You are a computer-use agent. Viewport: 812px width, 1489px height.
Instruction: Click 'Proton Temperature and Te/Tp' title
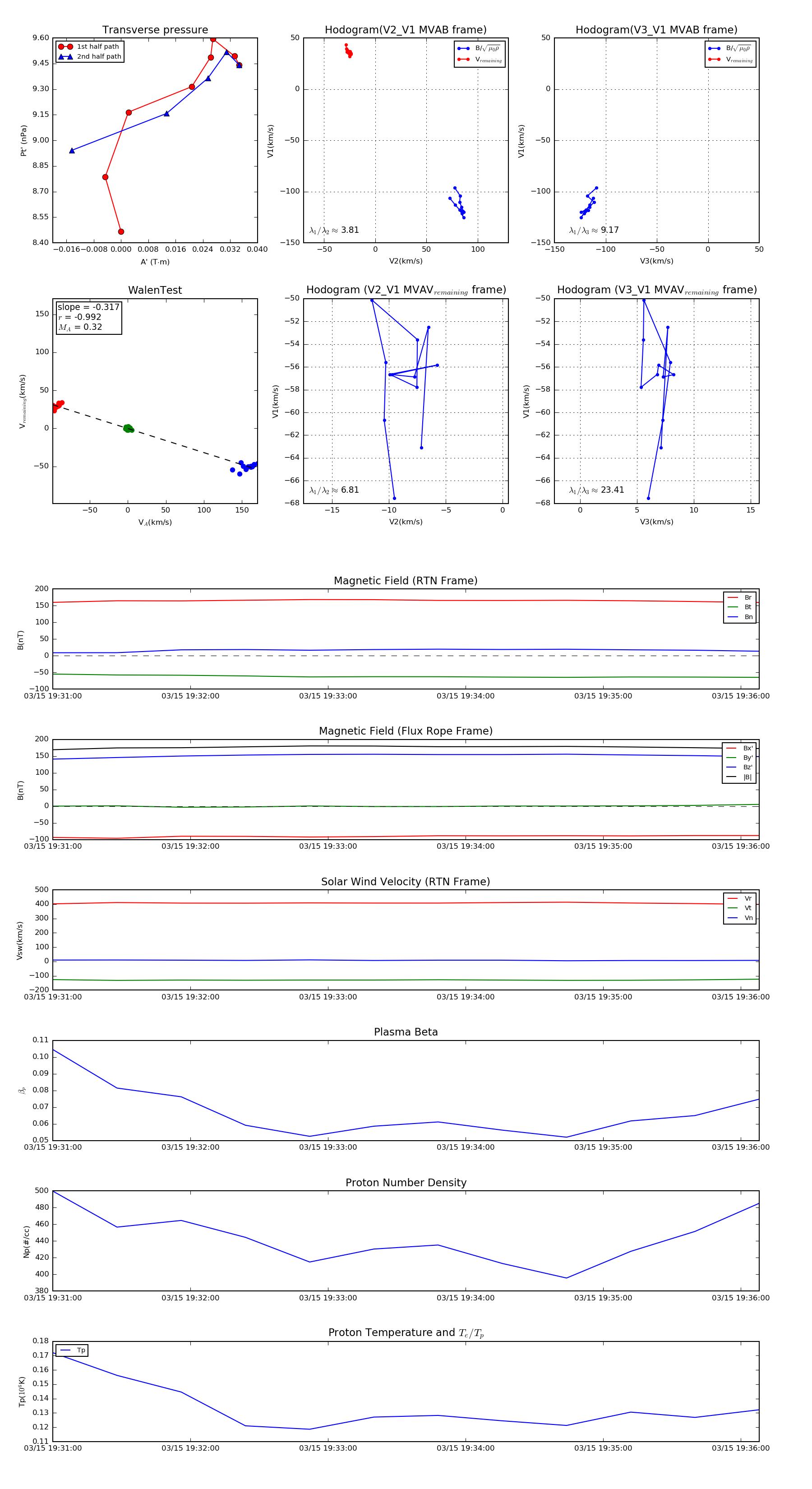click(x=406, y=1333)
